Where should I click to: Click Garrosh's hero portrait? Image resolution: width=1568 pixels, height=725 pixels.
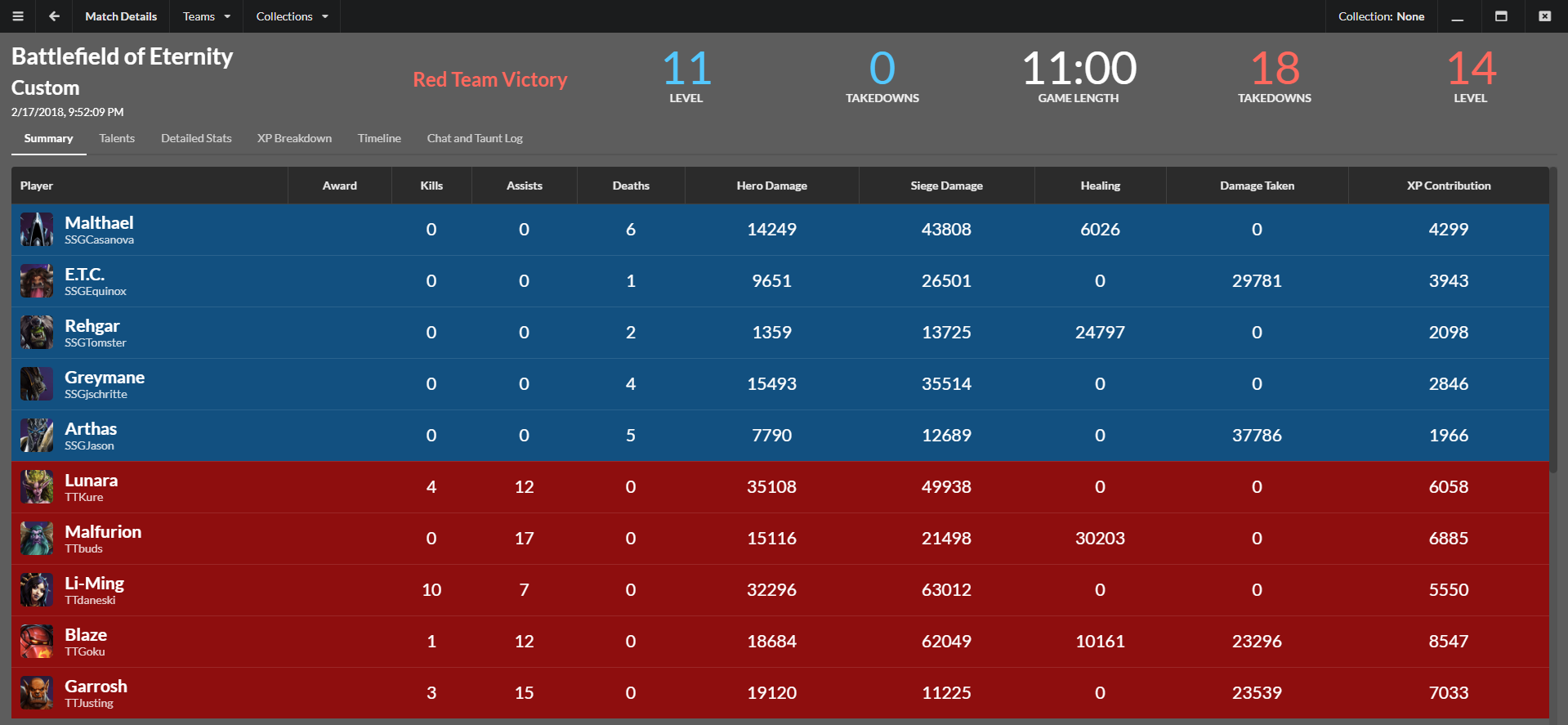pyautogui.click(x=37, y=693)
